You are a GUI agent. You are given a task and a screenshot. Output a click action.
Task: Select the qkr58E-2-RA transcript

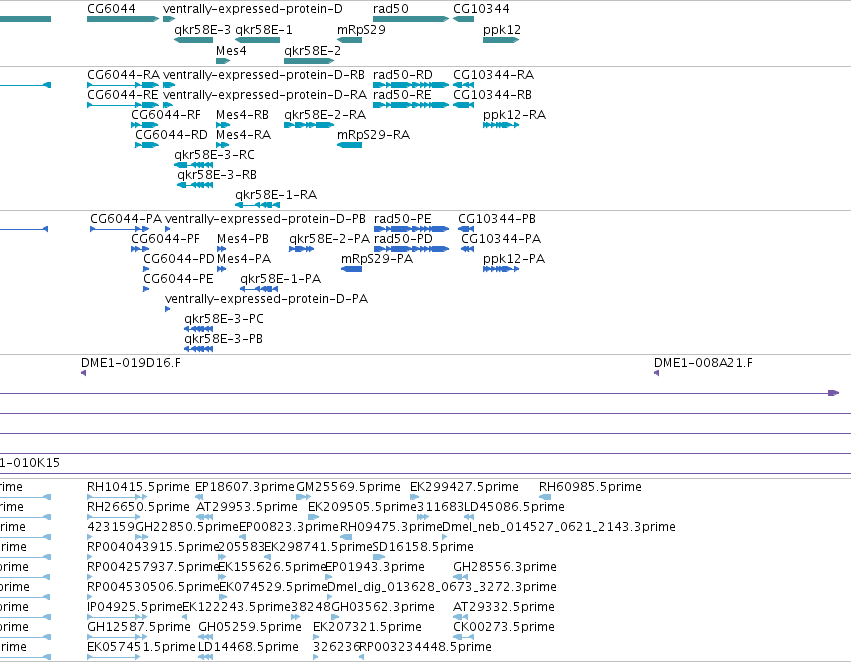[x=309, y=125]
